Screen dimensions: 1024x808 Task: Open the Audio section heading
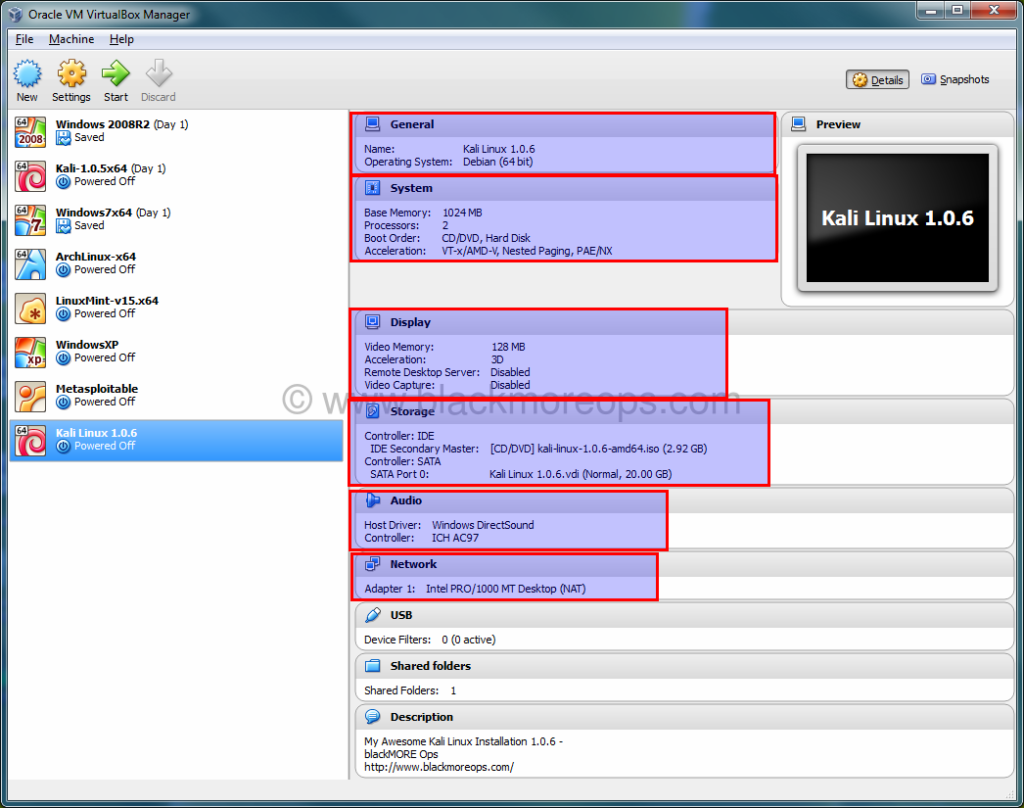(406, 500)
